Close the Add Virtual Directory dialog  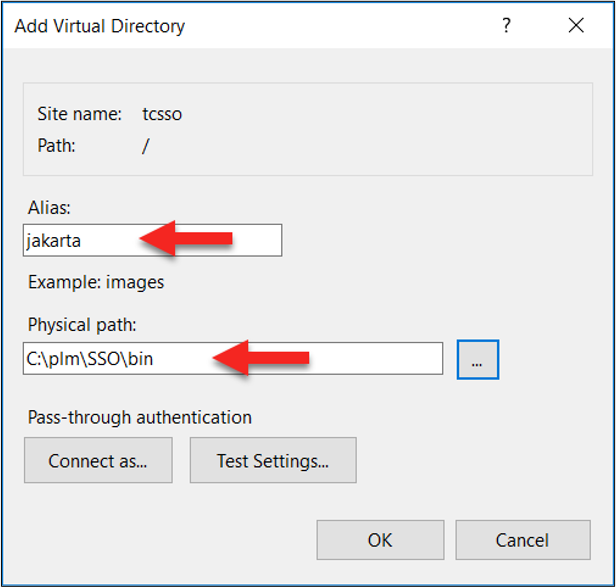[576, 26]
